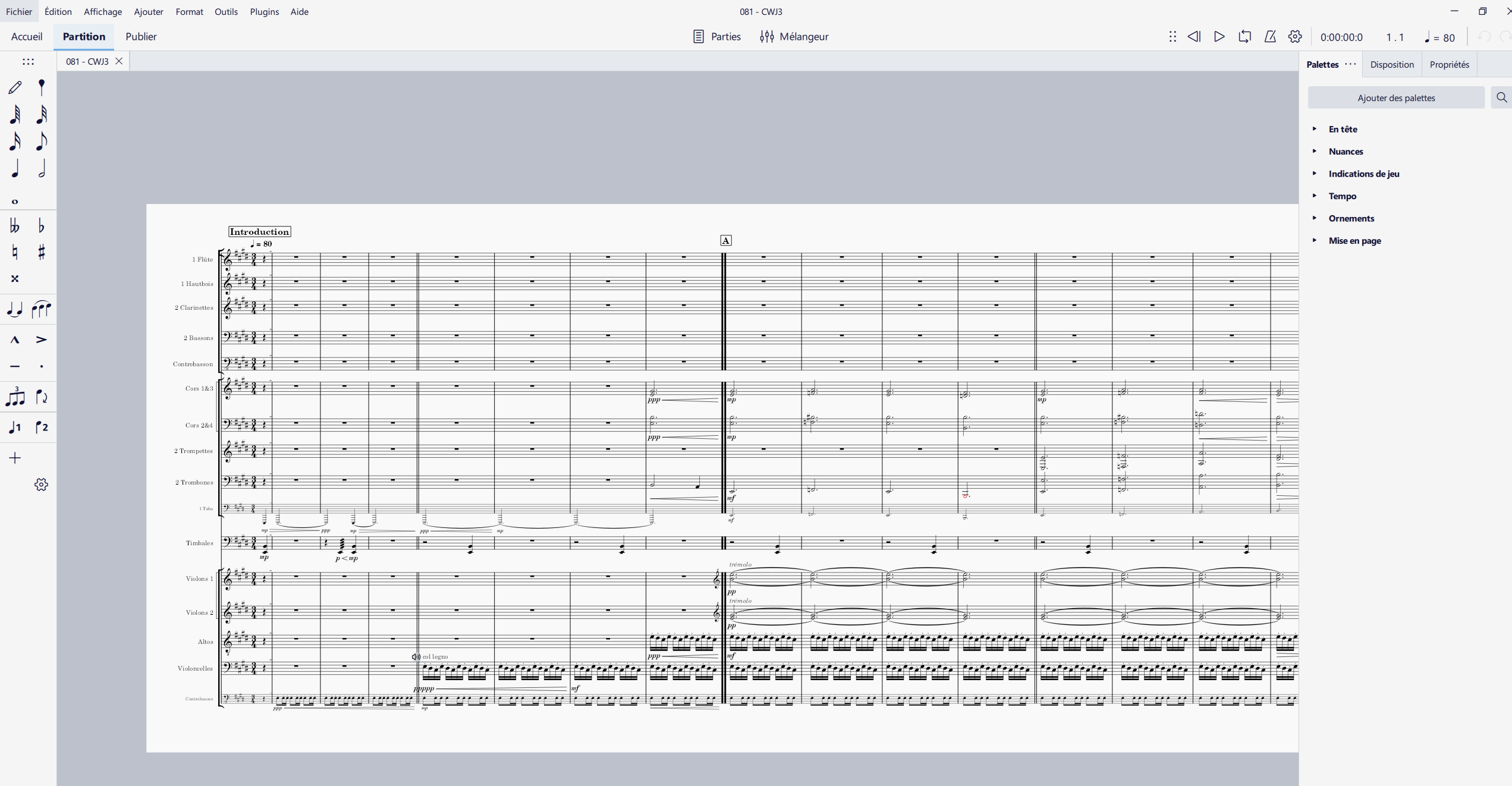Click the Play button in transport
The width and height of the screenshot is (1512, 786).
[1219, 37]
